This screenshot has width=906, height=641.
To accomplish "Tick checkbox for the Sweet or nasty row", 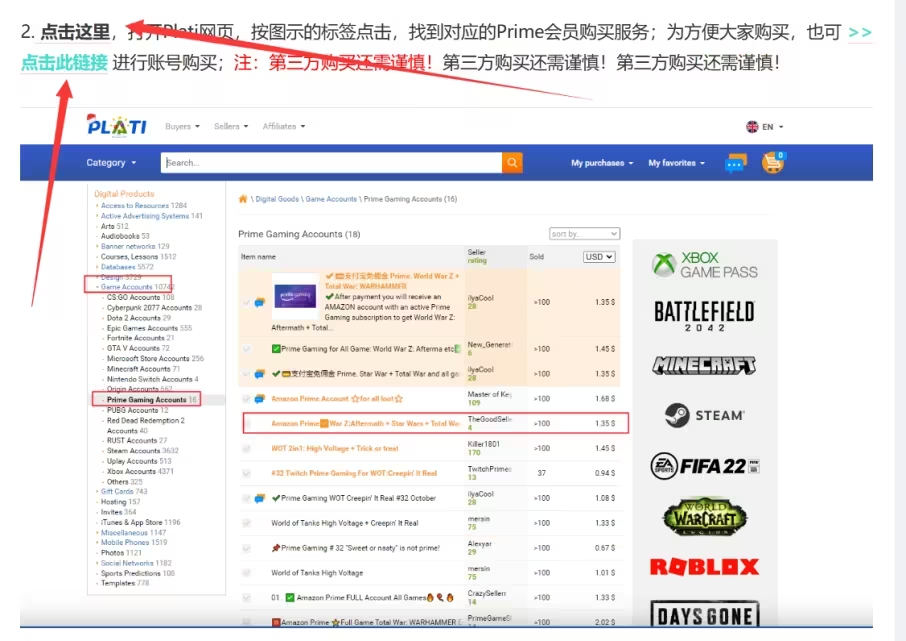I will coord(247,547).
